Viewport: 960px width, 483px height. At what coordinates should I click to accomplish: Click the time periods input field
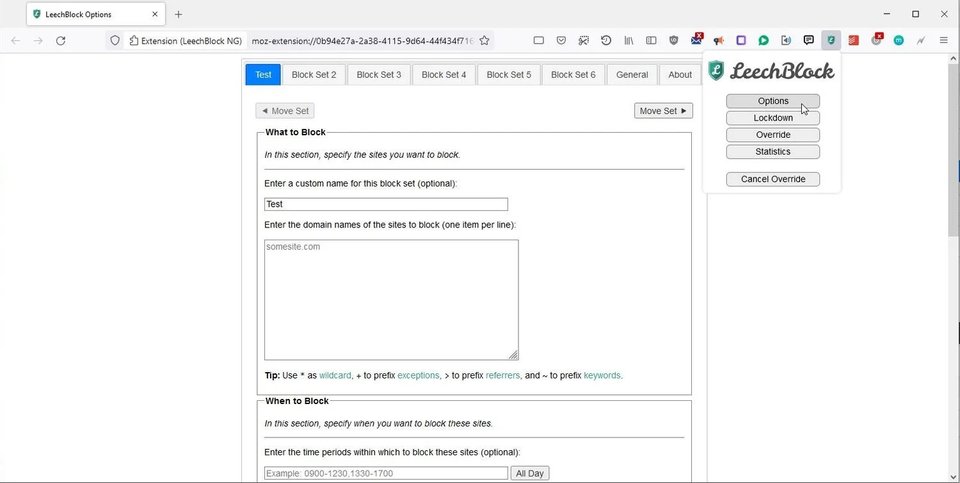point(386,473)
